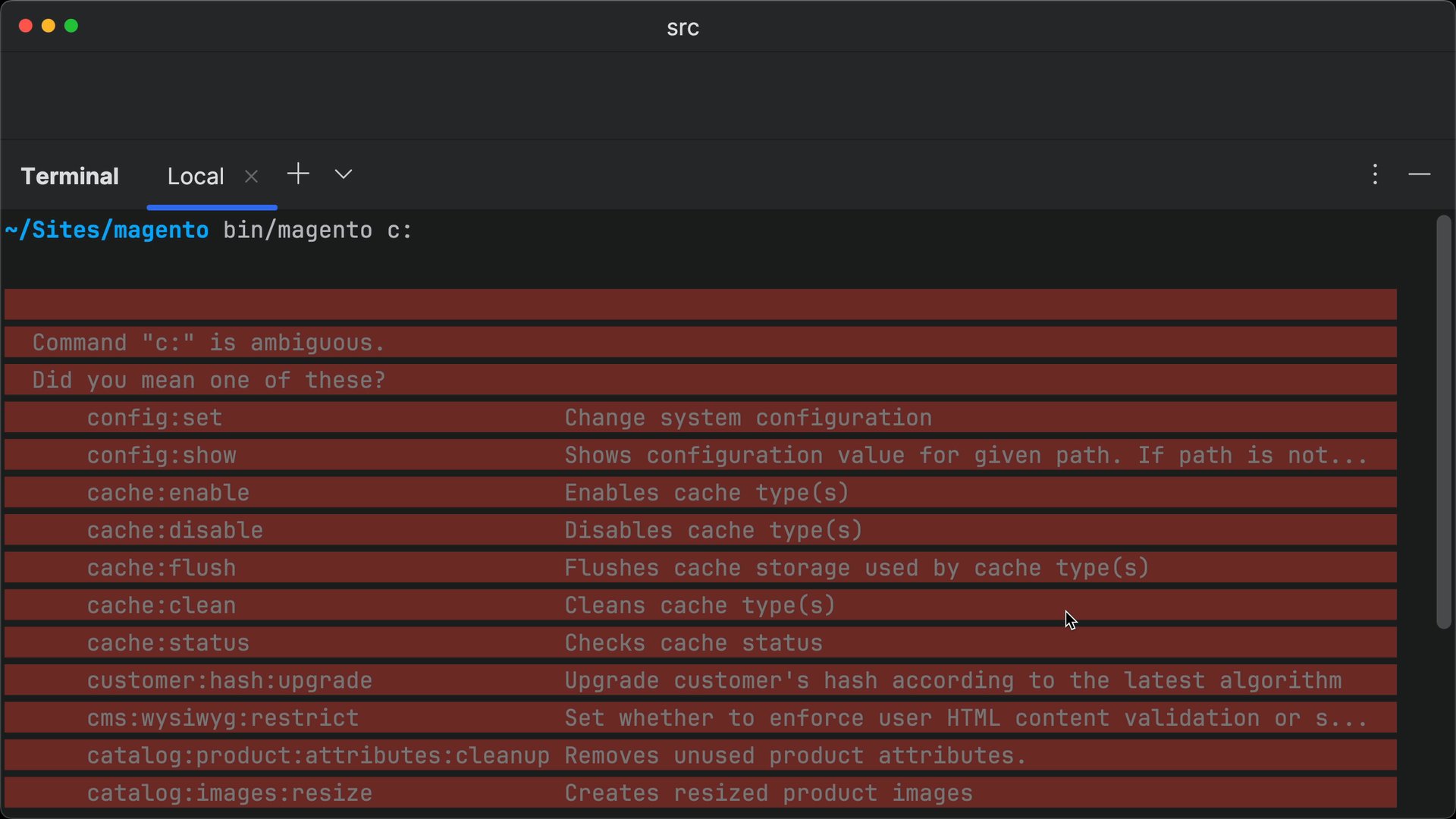Click the 'bin/magento c:' command text
This screenshot has height=819, width=1456.
pos(318,230)
